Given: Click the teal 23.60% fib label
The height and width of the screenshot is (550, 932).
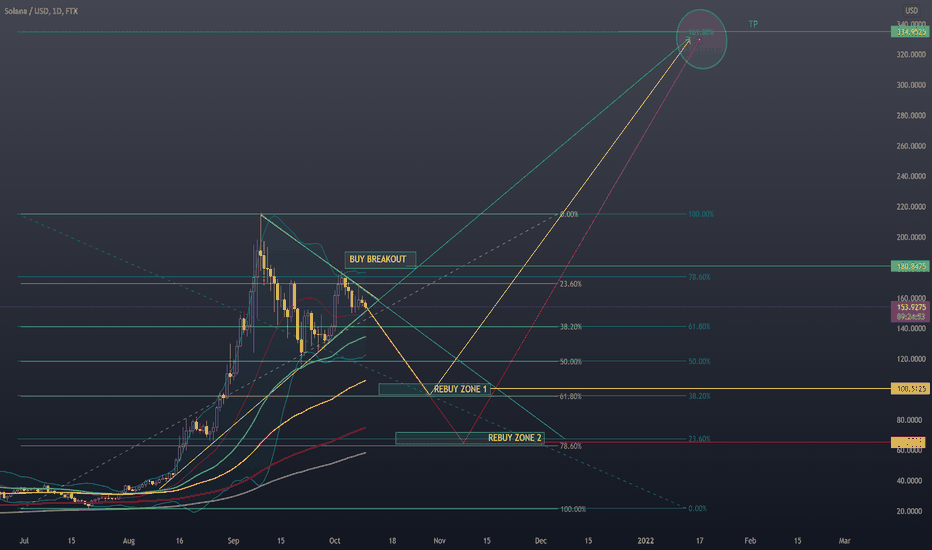Looking at the screenshot, I should (699, 439).
